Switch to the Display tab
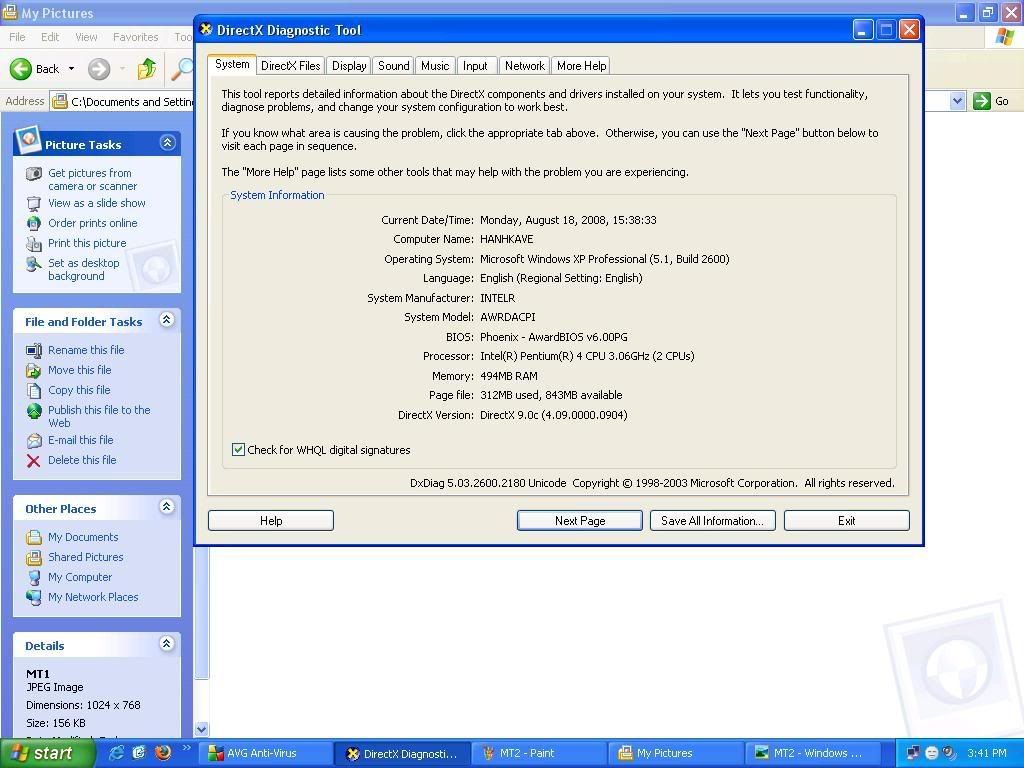 pyautogui.click(x=349, y=66)
